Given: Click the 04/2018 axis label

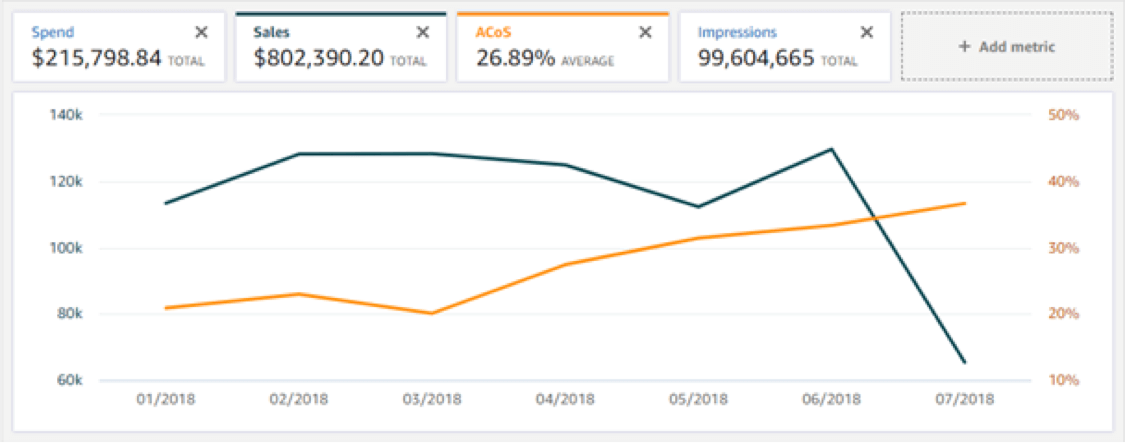Looking at the screenshot, I should (565, 400).
